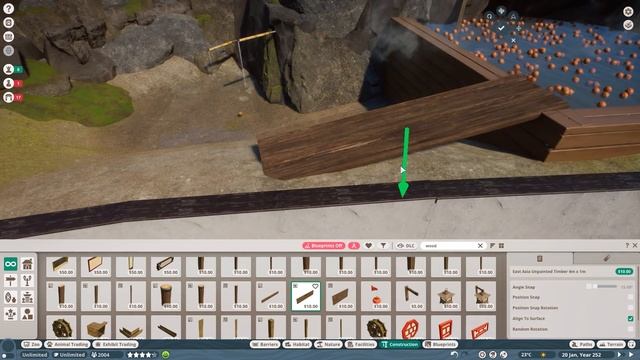The height and width of the screenshot is (360, 640).
Task: Select the Construction tab
Action: 400,344
